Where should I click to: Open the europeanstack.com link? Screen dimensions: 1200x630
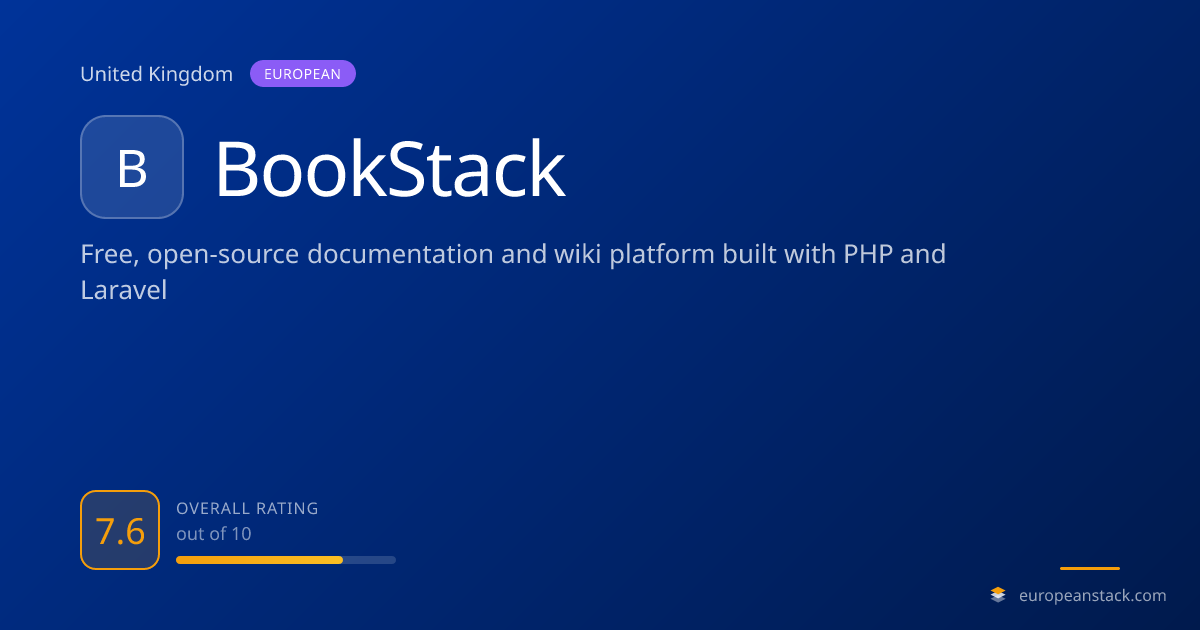(x=1092, y=595)
